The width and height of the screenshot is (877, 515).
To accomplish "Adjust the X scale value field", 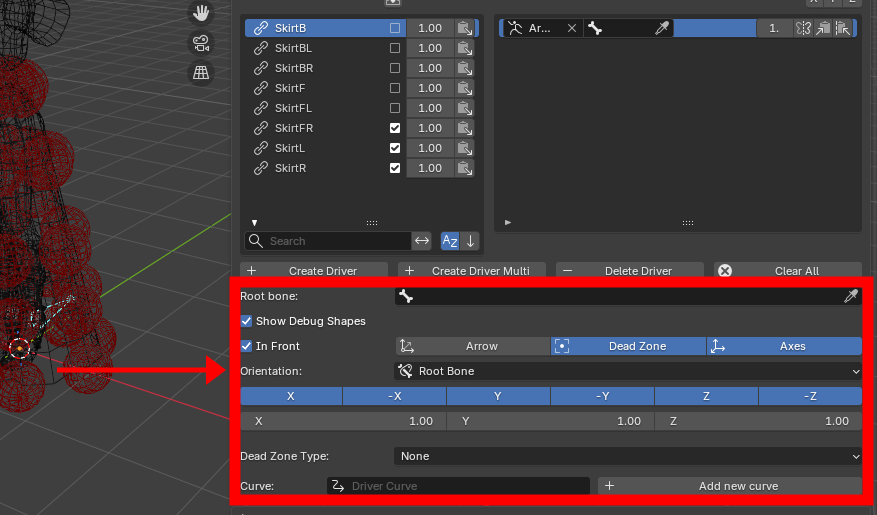I will [343, 421].
